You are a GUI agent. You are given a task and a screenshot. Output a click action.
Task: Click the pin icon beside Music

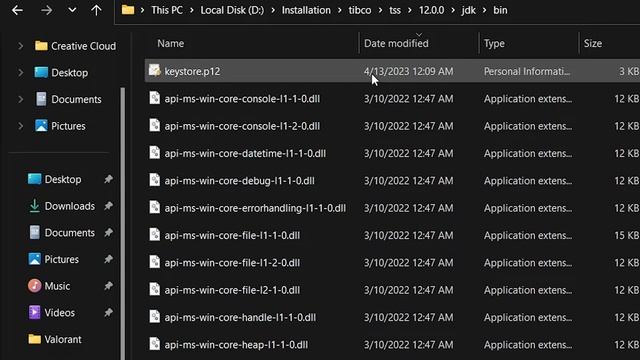tap(108, 286)
